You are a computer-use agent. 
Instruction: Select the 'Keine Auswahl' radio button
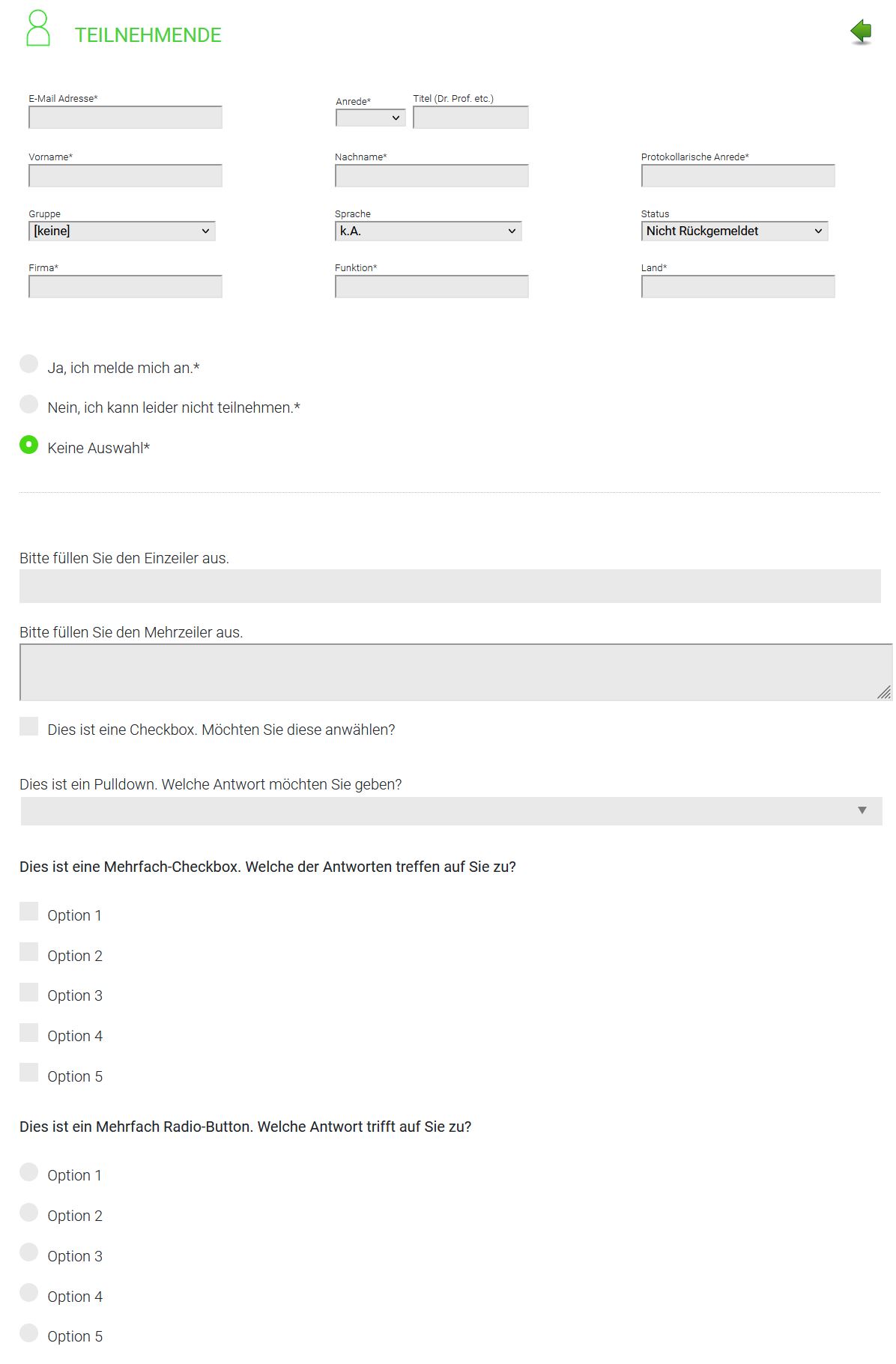(28, 445)
